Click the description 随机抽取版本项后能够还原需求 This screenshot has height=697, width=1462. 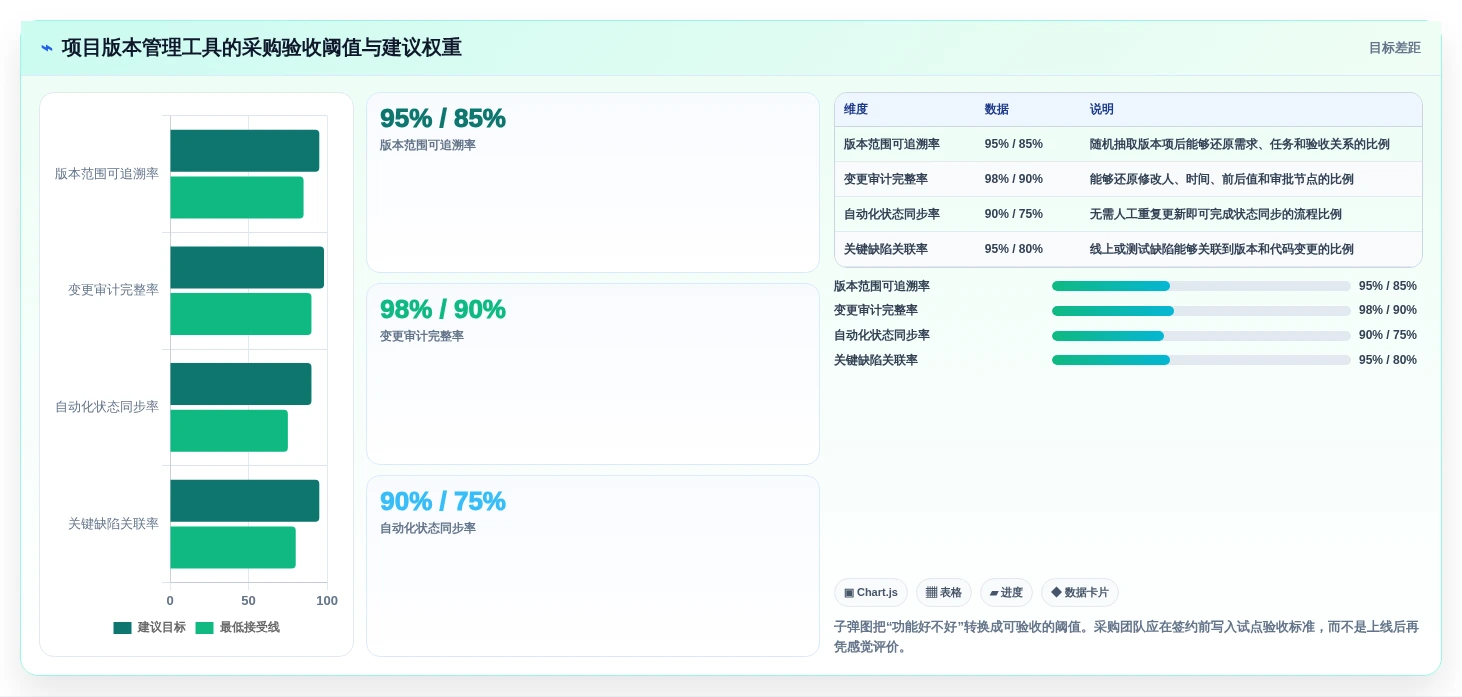pyautogui.click(x=1240, y=144)
